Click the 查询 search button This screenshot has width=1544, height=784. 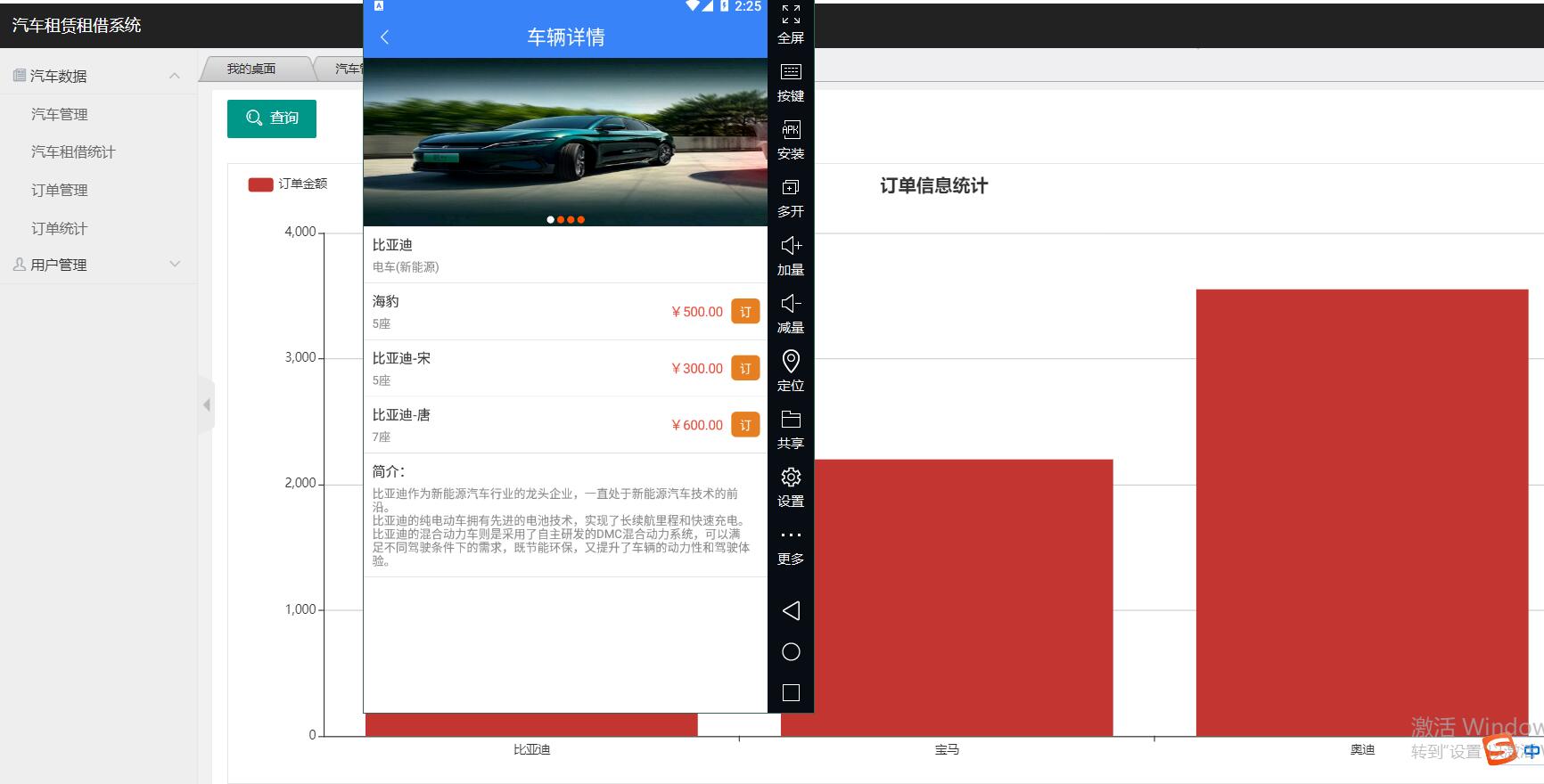click(x=272, y=118)
